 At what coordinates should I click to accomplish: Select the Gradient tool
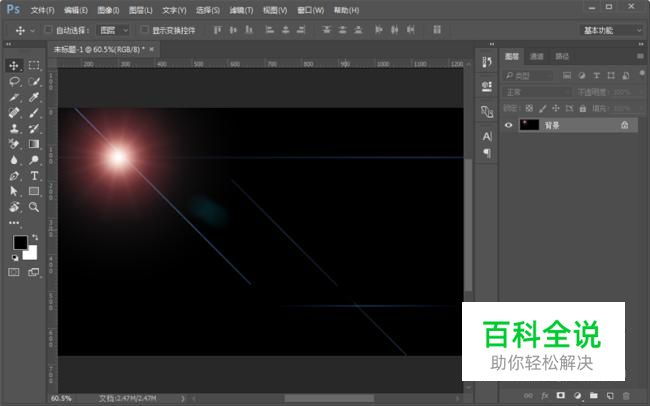tap(34, 144)
